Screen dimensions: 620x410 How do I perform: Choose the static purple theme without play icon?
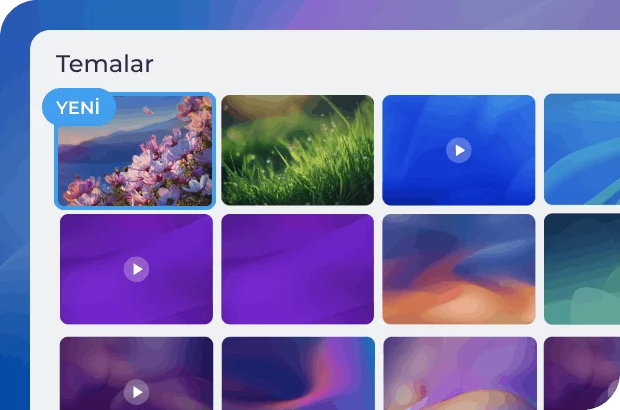(297, 269)
